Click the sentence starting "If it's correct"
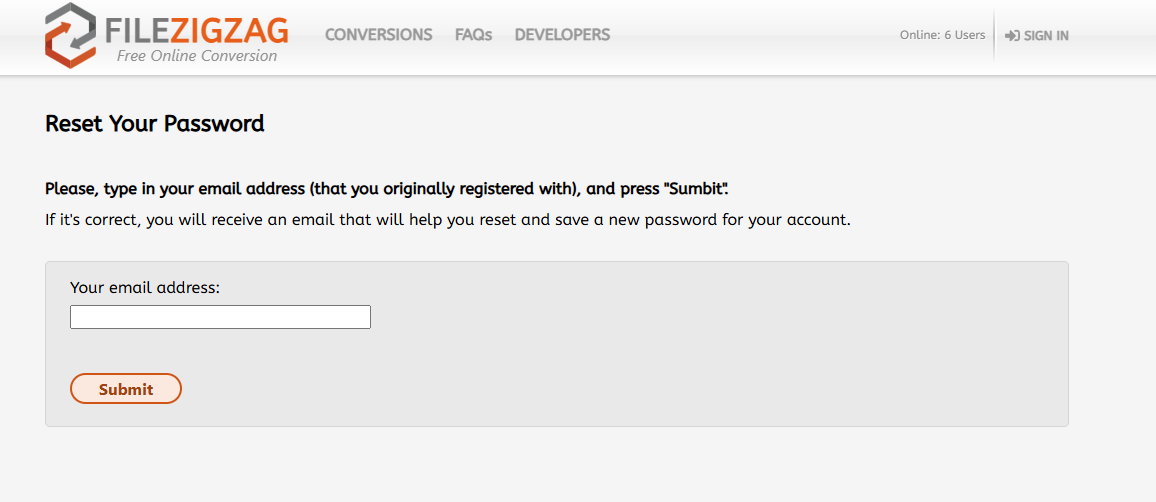The image size is (1156, 502). pos(300,219)
